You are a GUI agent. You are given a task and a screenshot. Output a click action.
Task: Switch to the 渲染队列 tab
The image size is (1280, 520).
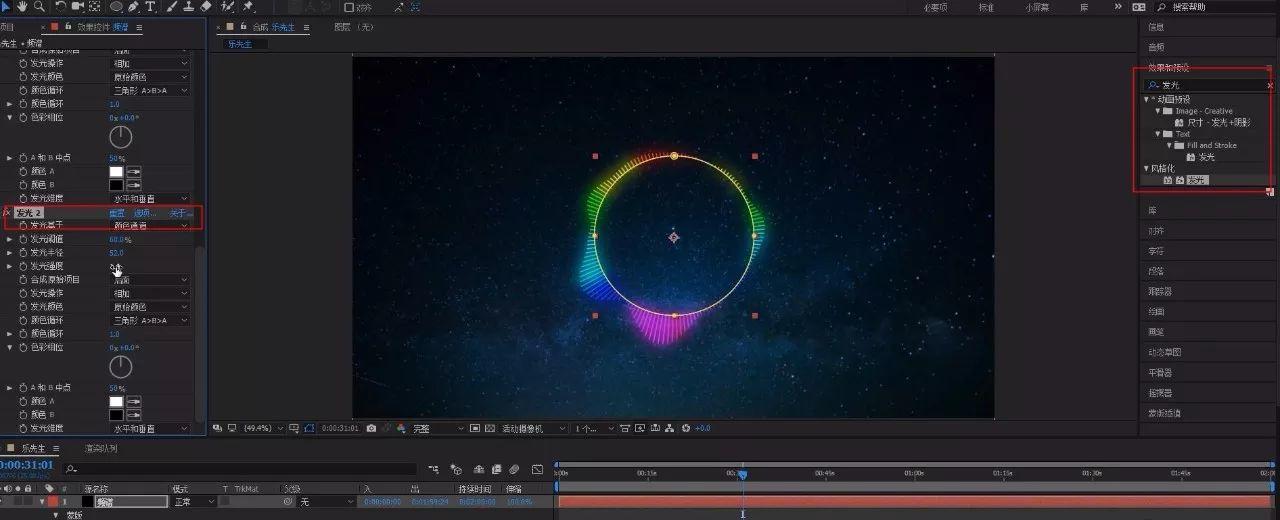click(x=101, y=448)
